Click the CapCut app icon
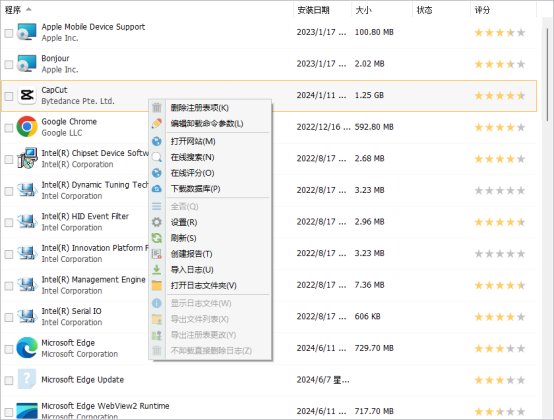Screen dimensions: 554x420 tap(27, 95)
